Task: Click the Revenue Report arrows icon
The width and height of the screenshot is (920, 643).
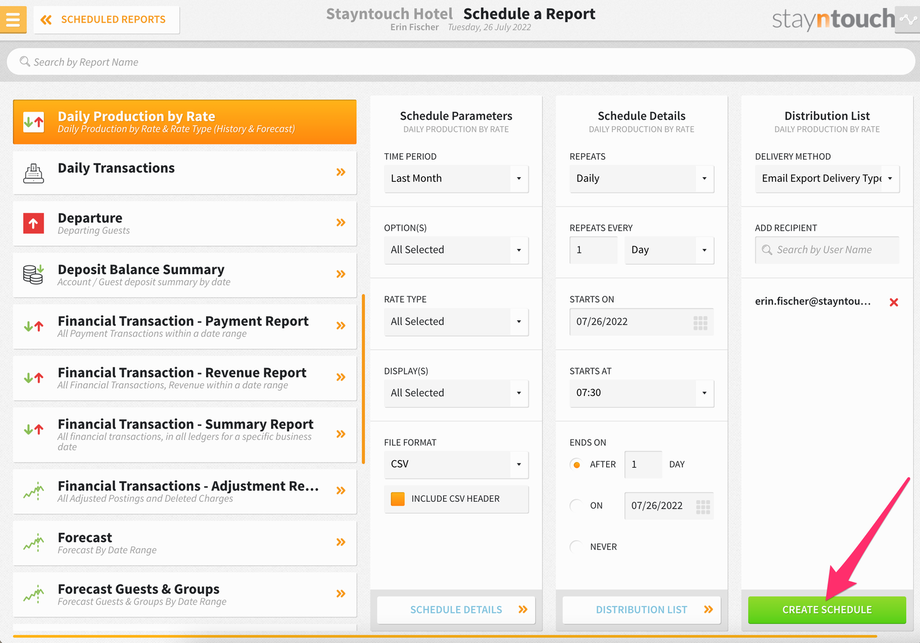Action: click(x=33, y=378)
